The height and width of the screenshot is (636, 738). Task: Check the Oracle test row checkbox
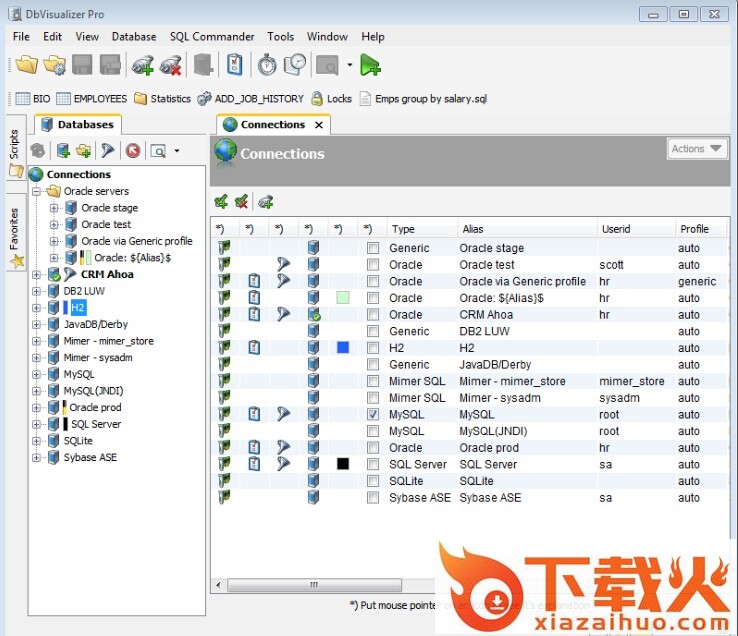[373, 265]
